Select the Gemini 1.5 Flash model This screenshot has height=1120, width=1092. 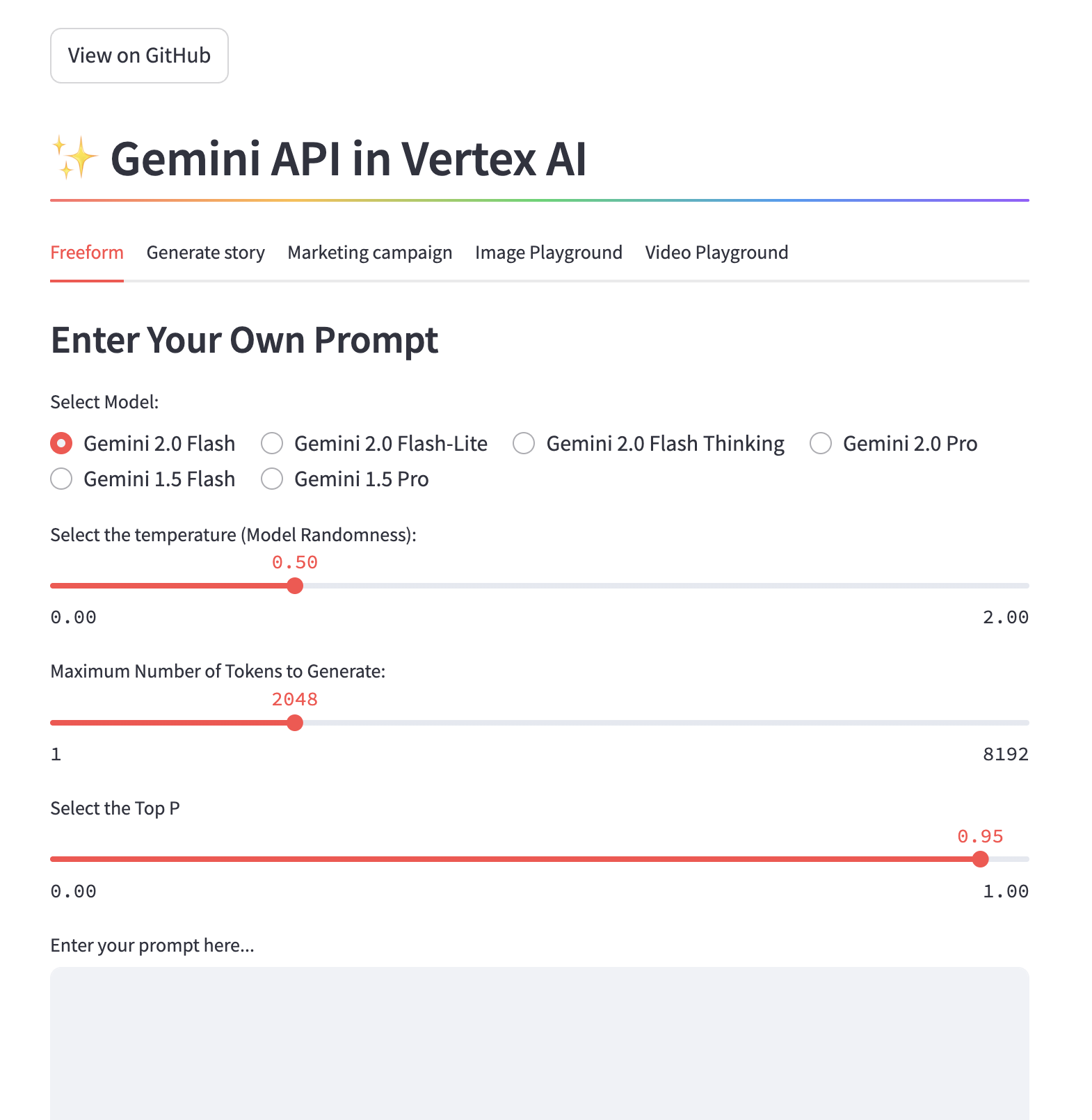click(61, 479)
